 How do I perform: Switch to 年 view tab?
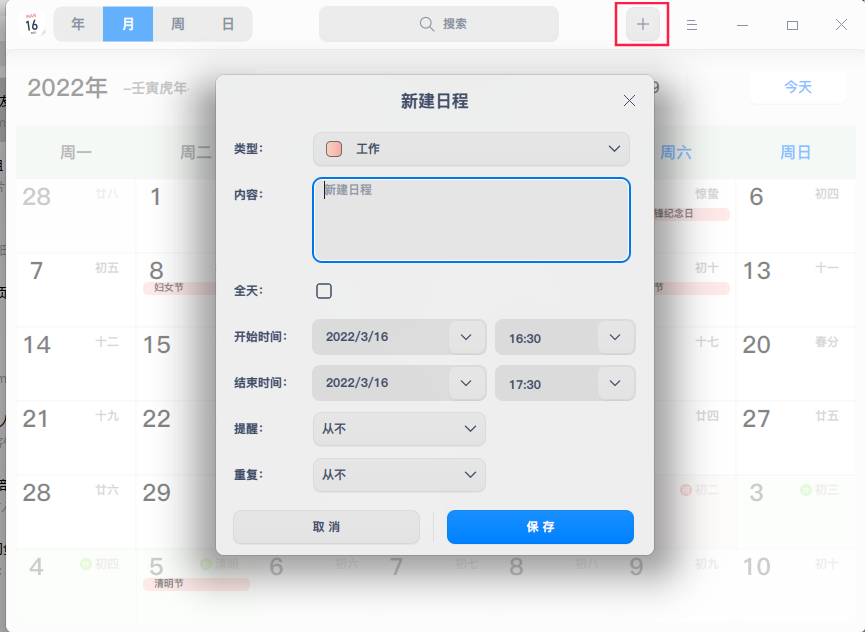click(78, 24)
